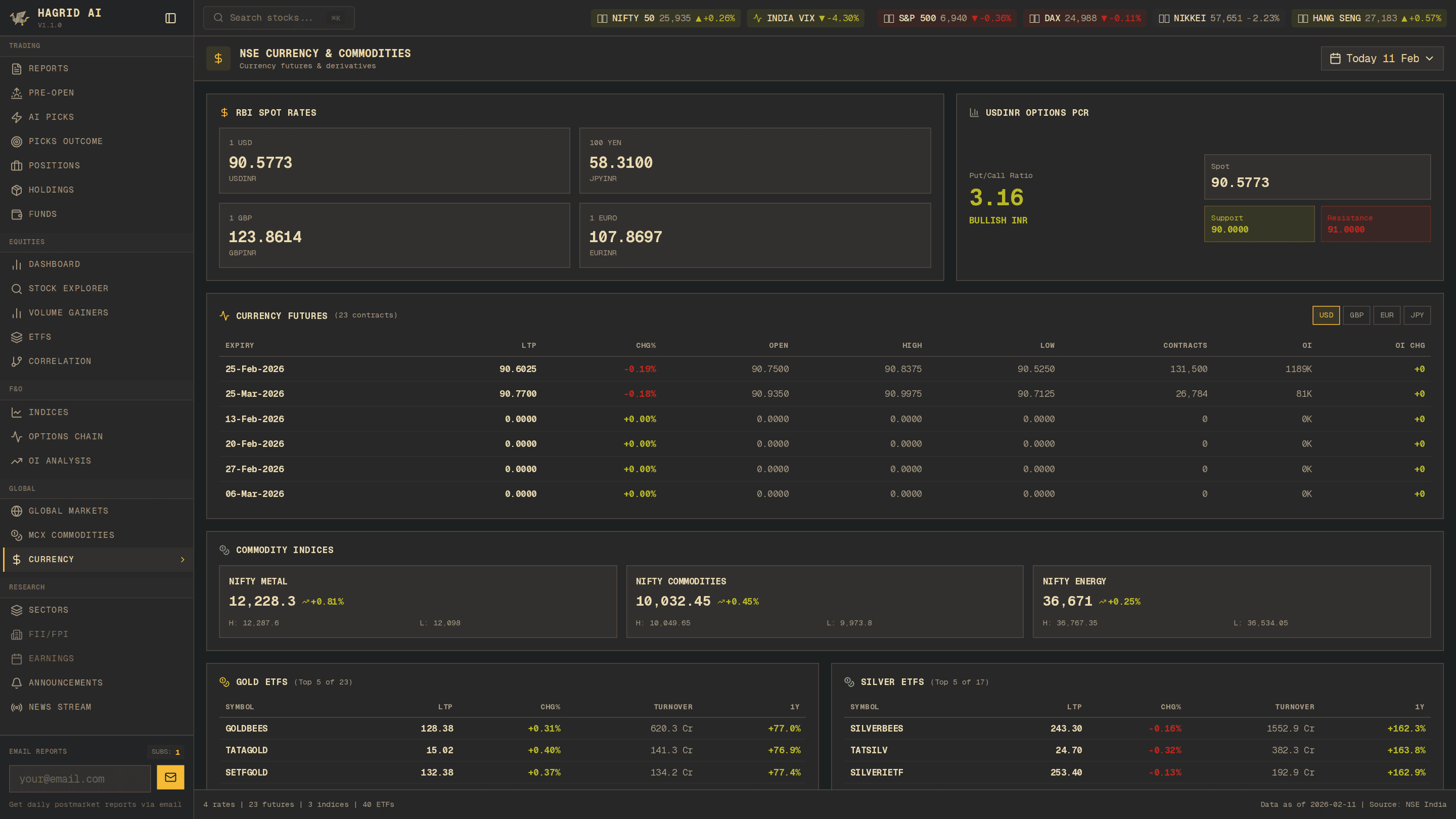This screenshot has width=1456, height=819.
Task: Collapse the sidebar using the panel icon
Action: 170,18
